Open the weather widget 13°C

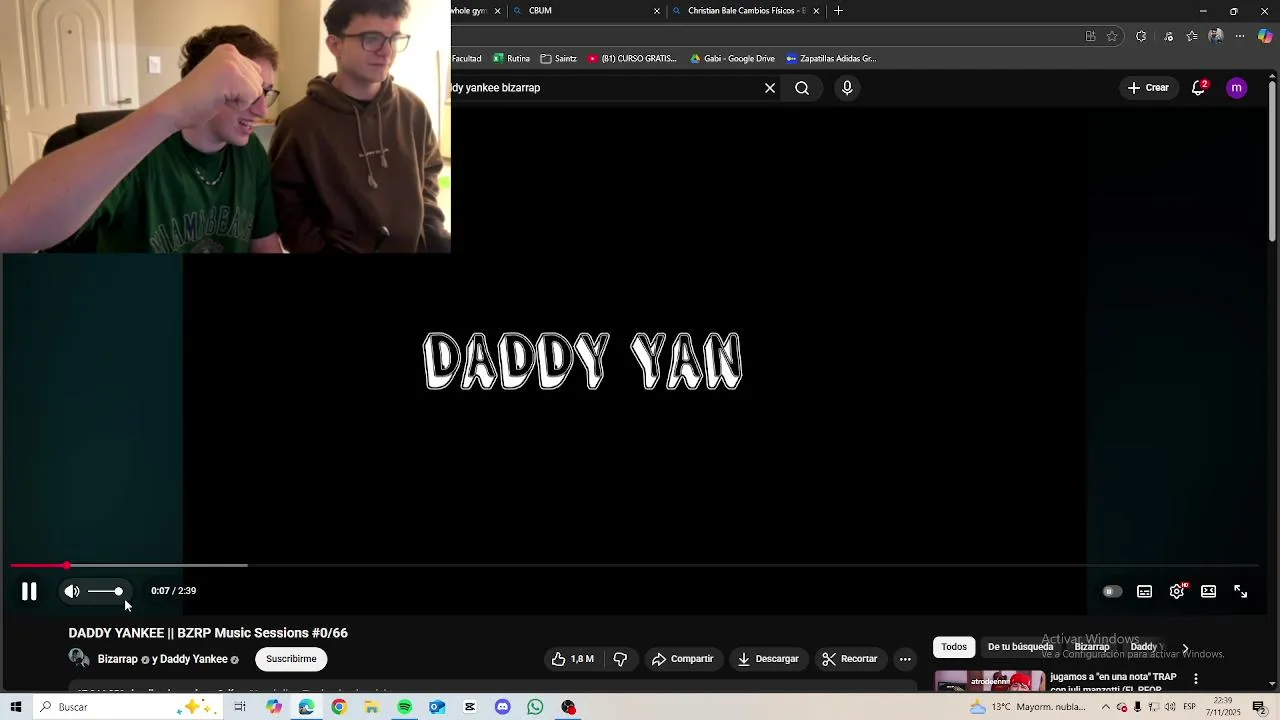[x=1028, y=707]
